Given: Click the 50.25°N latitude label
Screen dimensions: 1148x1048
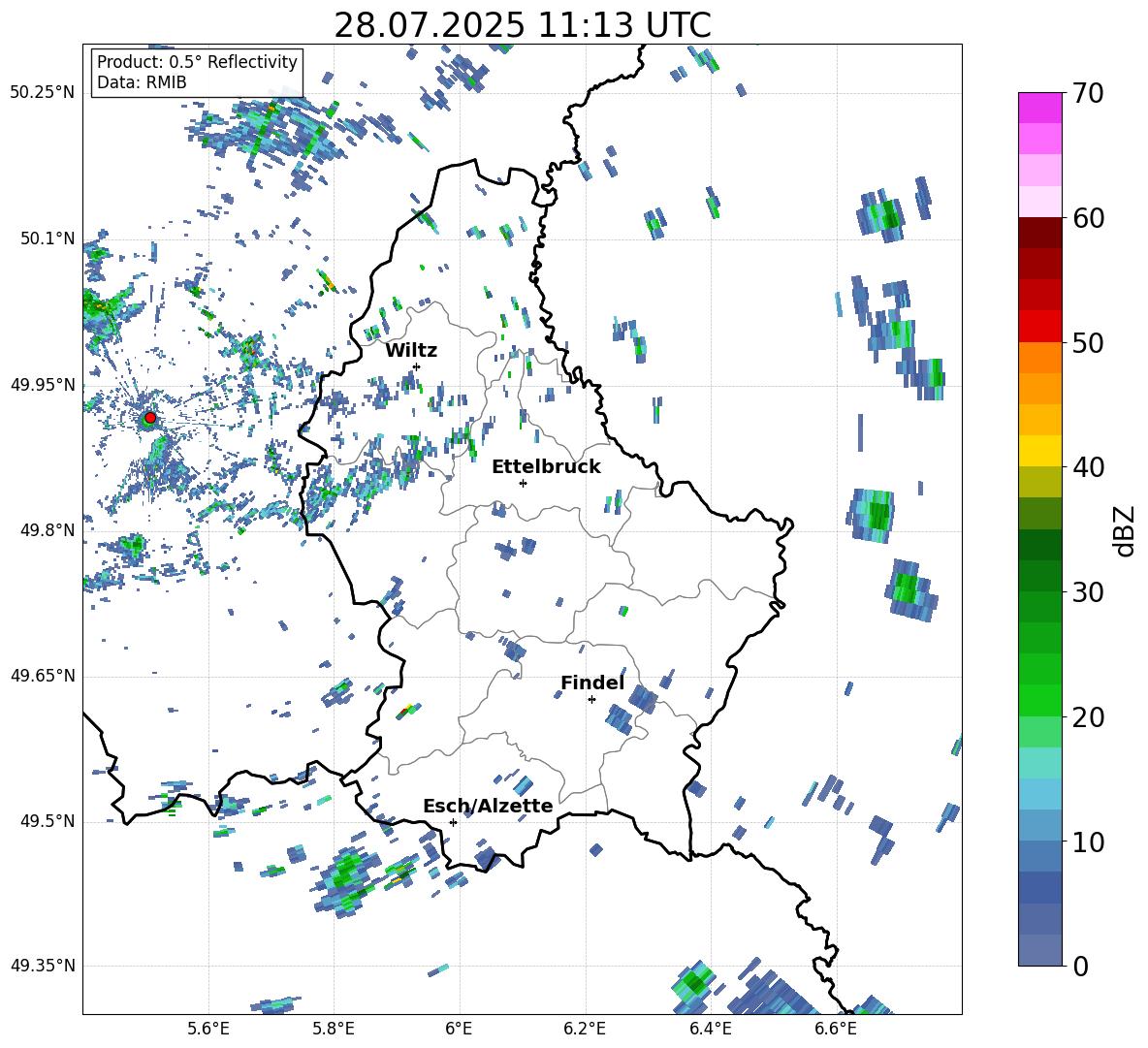Looking at the screenshot, I should 43,93.
